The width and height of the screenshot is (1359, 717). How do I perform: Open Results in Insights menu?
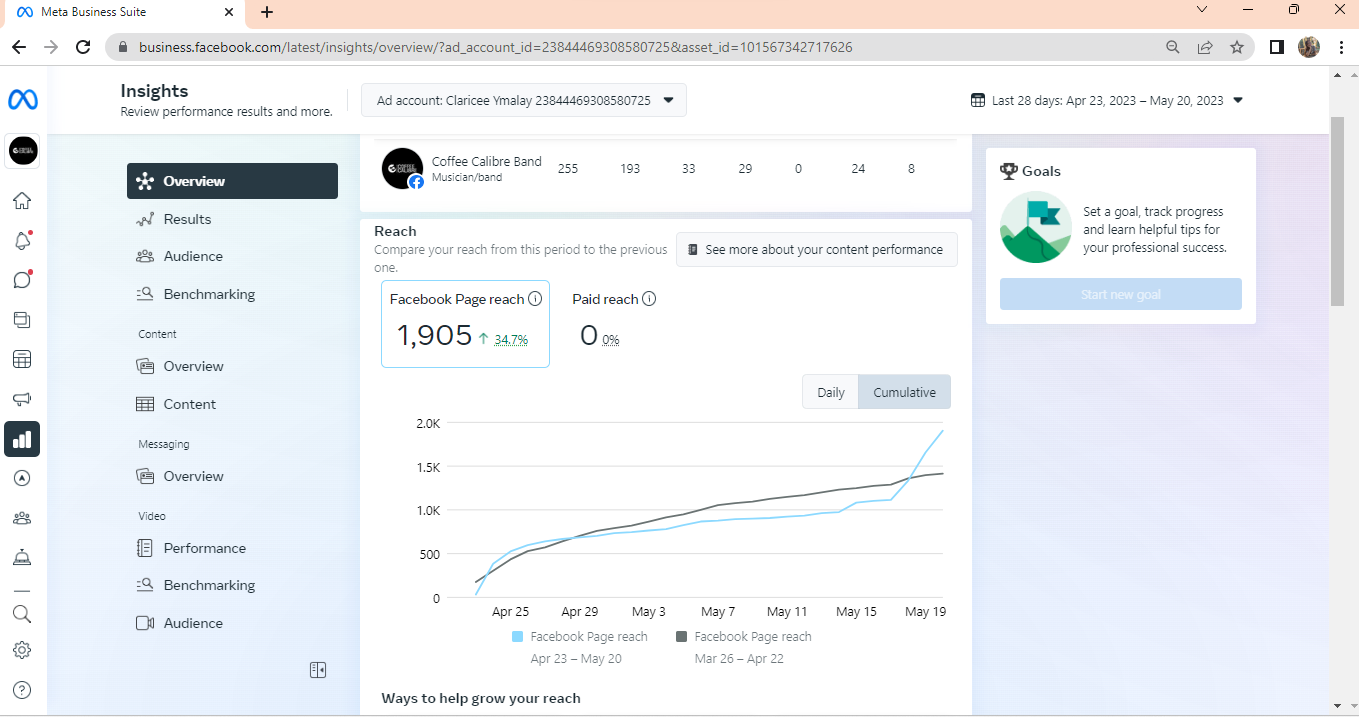coord(232,219)
